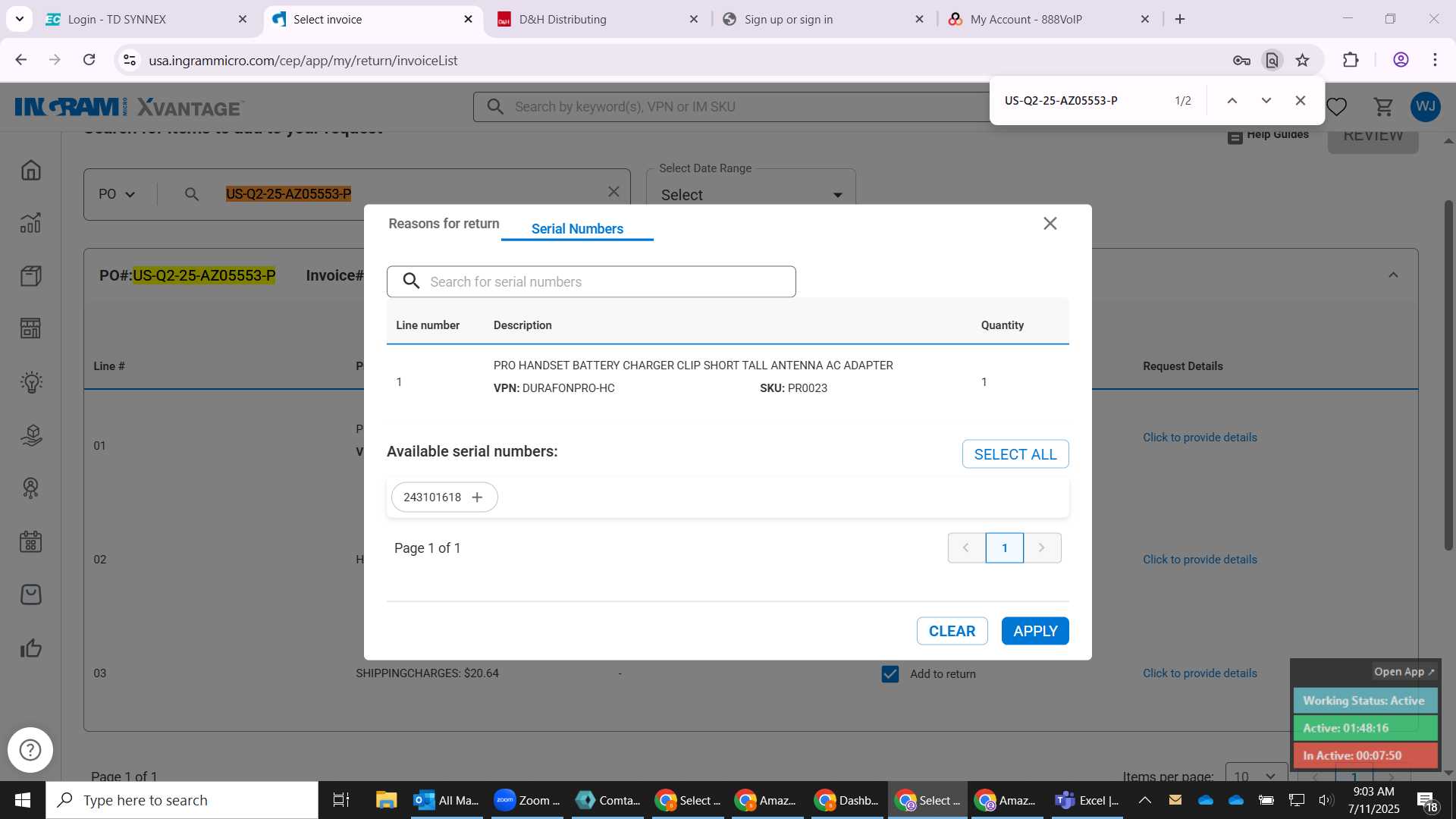Open the favorites heart icon
Screen dimensions: 1456x819
pyautogui.click(x=1337, y=107)
